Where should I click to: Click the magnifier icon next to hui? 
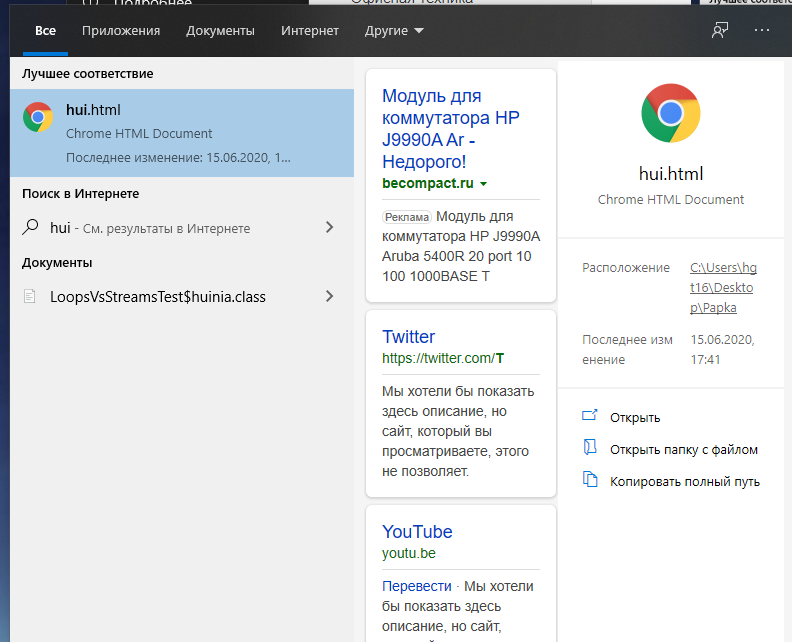click(x=30, y=227)
